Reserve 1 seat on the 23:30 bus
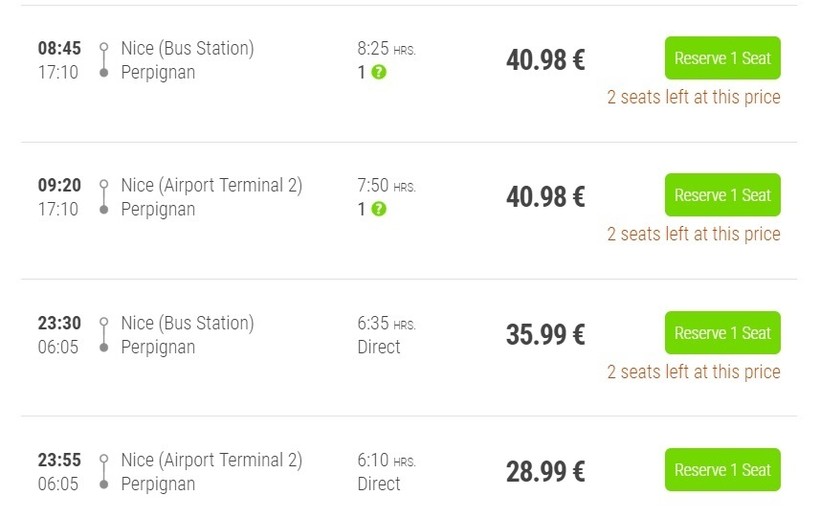 (722, 333)
